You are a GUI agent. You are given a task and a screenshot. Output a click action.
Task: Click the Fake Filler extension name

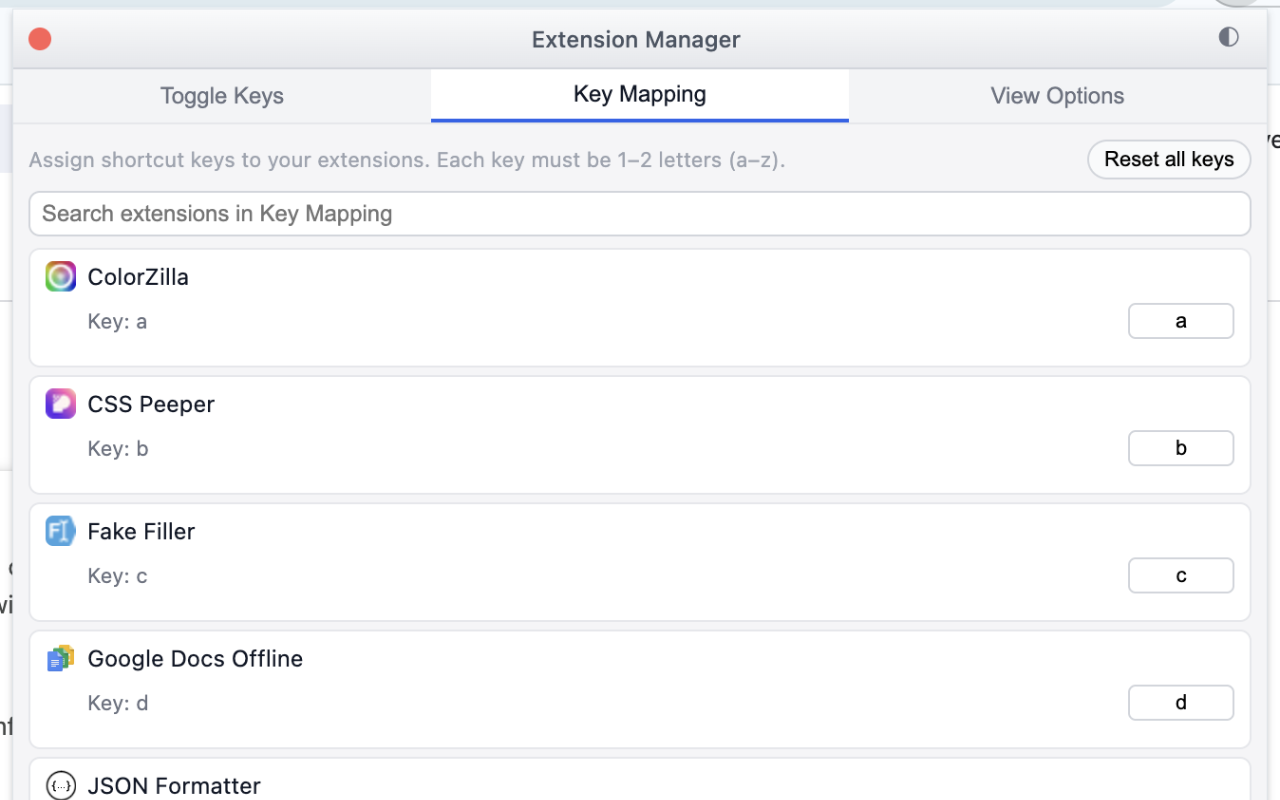141,531
